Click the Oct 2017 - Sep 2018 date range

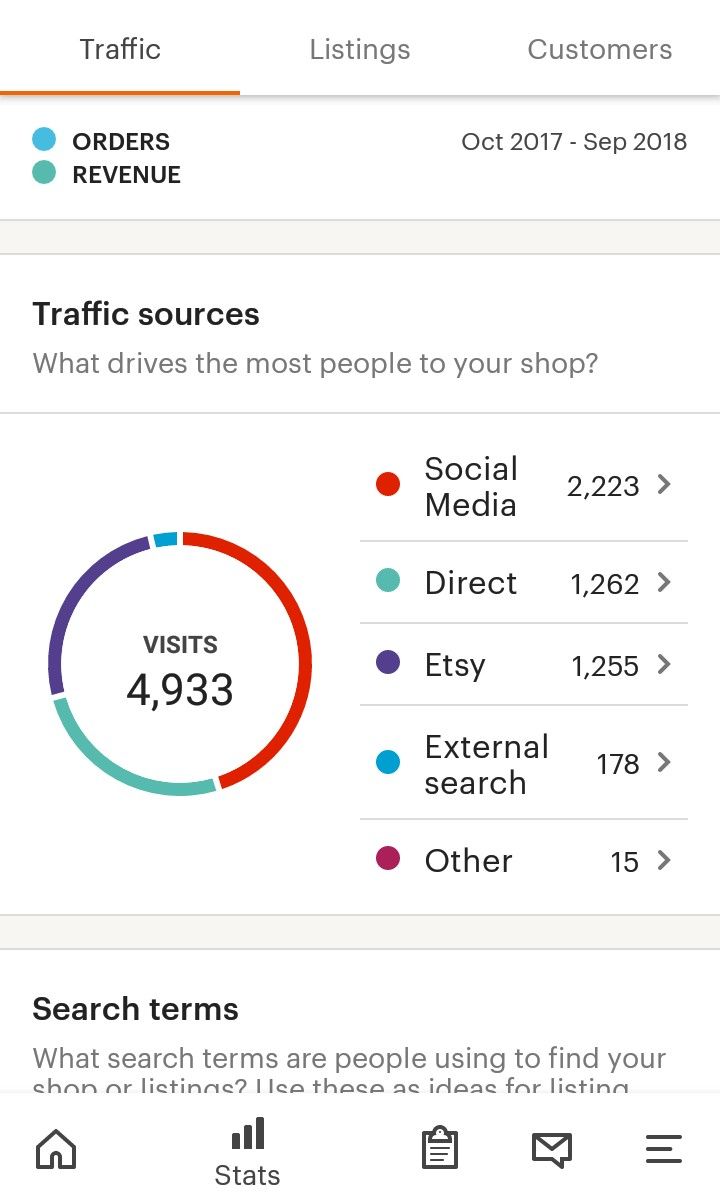tap(574, 141)
